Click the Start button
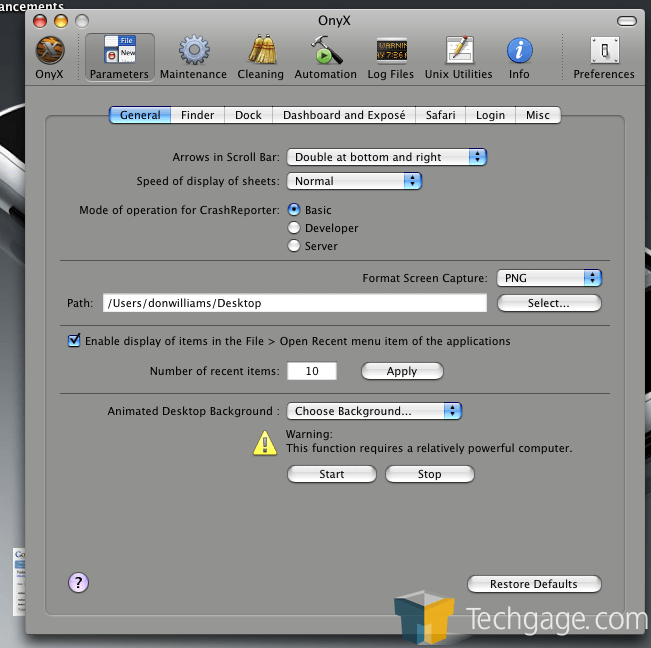The width and height of the screenshot is (651, 648). [332, 474]
